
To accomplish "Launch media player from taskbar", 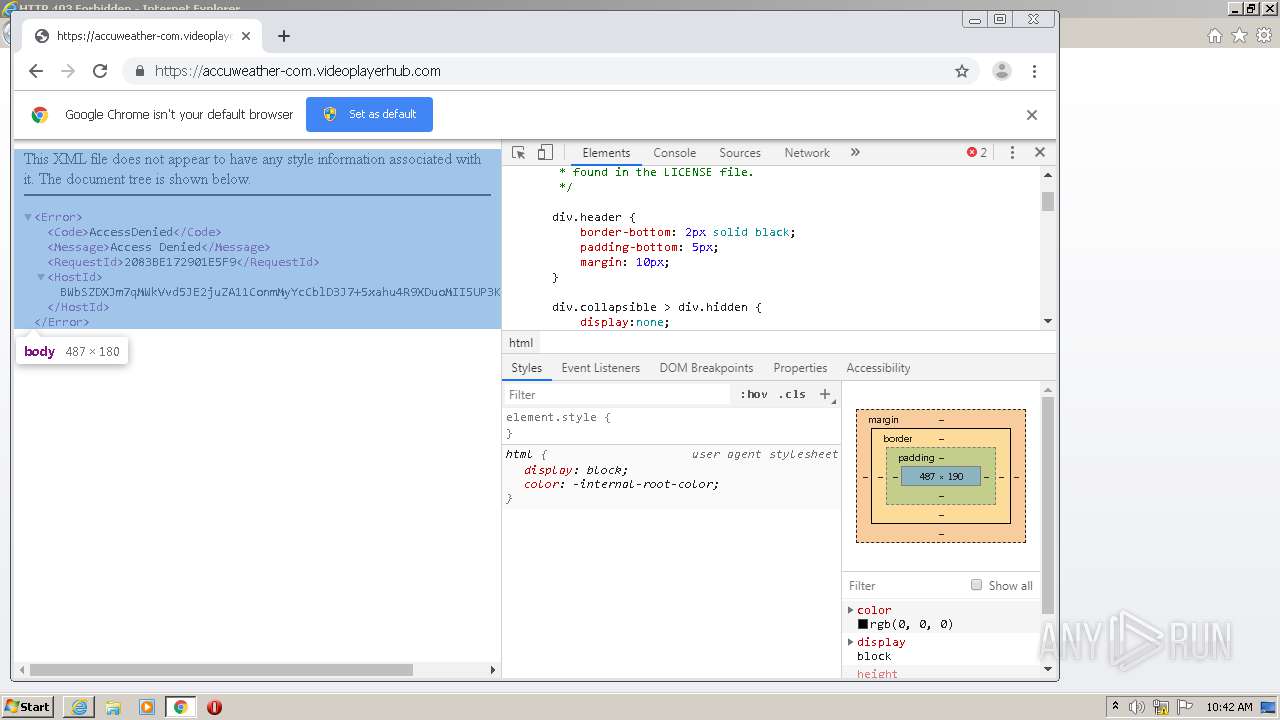I will tap(147, 707).
